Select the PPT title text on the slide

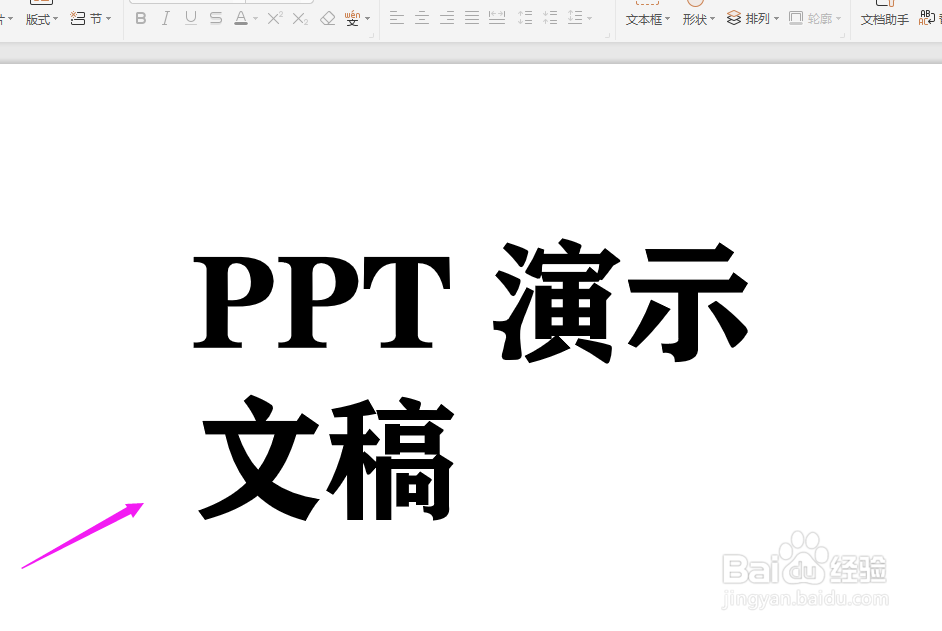click(320, 300)
